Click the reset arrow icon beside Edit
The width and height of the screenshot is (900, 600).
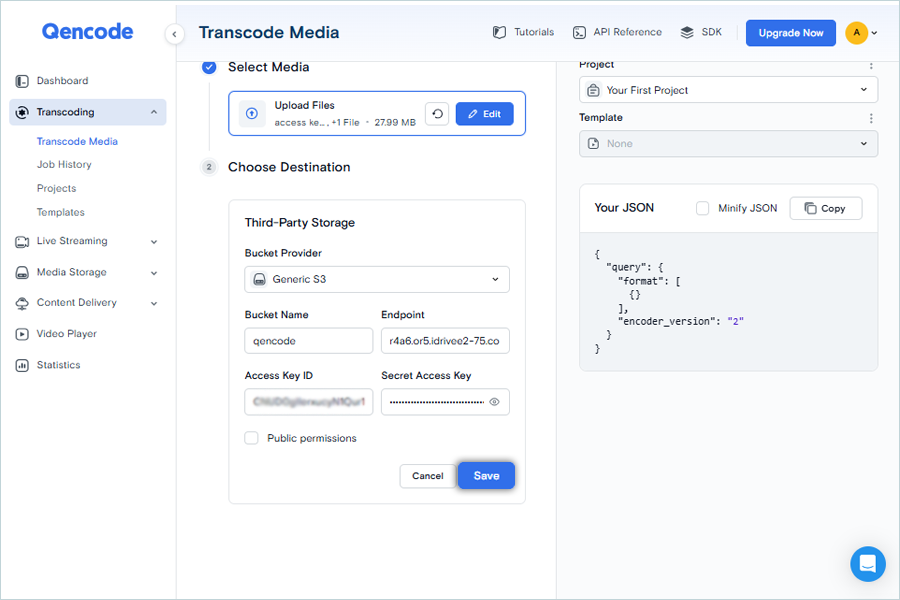(x=437, y=114)
